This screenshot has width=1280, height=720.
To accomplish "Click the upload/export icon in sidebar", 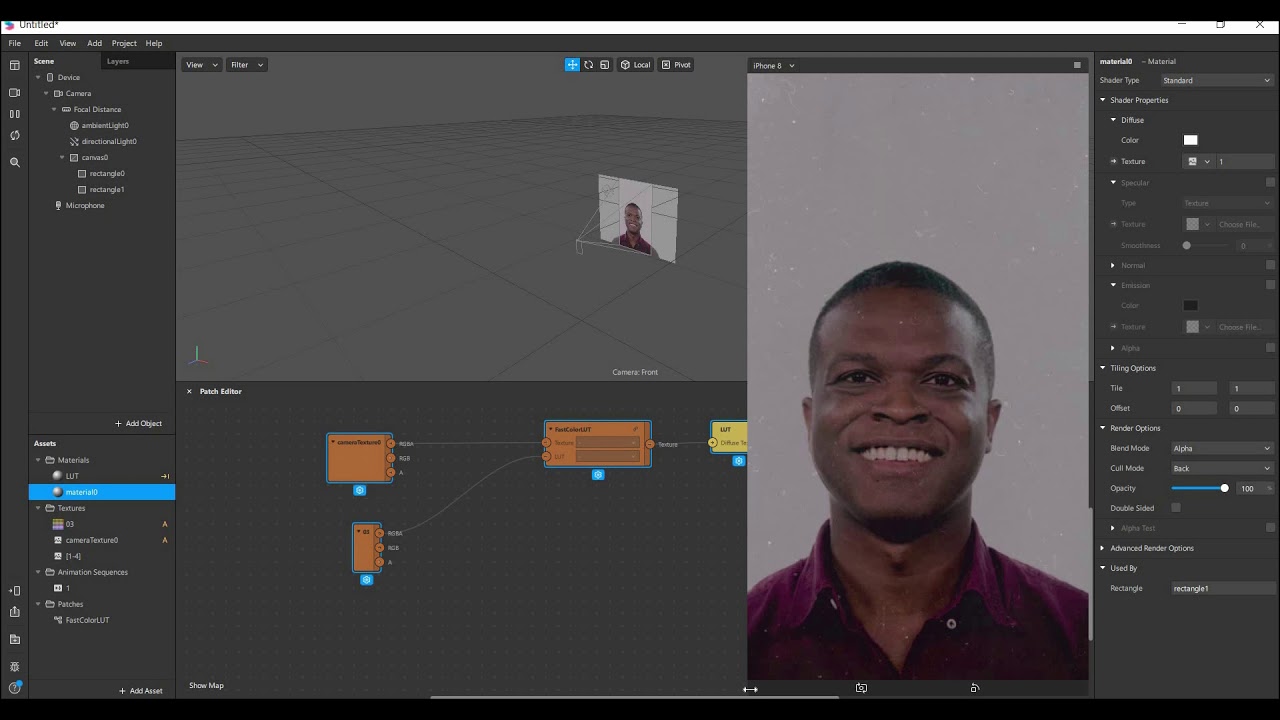I will coord(14,612).
